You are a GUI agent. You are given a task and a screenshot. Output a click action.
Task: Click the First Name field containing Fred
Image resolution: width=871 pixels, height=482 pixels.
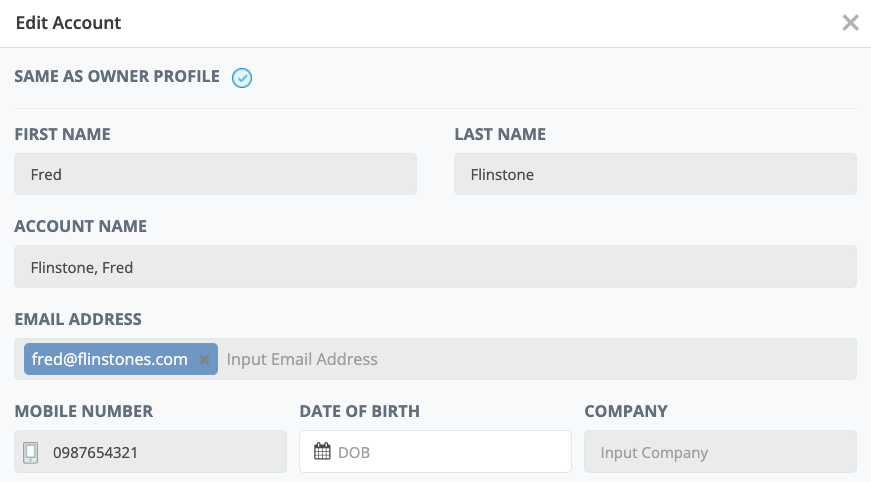(215, 174)
